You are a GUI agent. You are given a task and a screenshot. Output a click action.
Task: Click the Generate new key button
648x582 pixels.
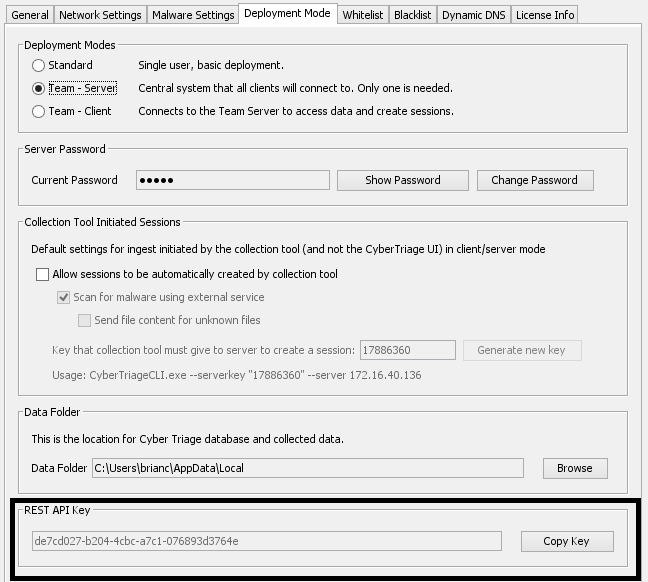[x=522, y=350]
